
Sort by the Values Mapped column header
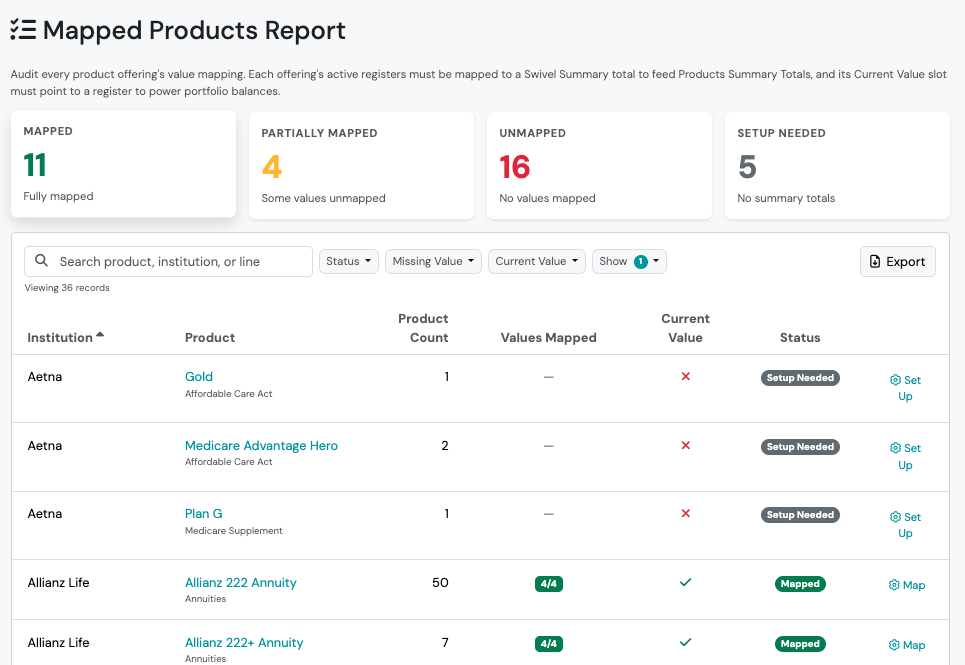click(548, 337)
